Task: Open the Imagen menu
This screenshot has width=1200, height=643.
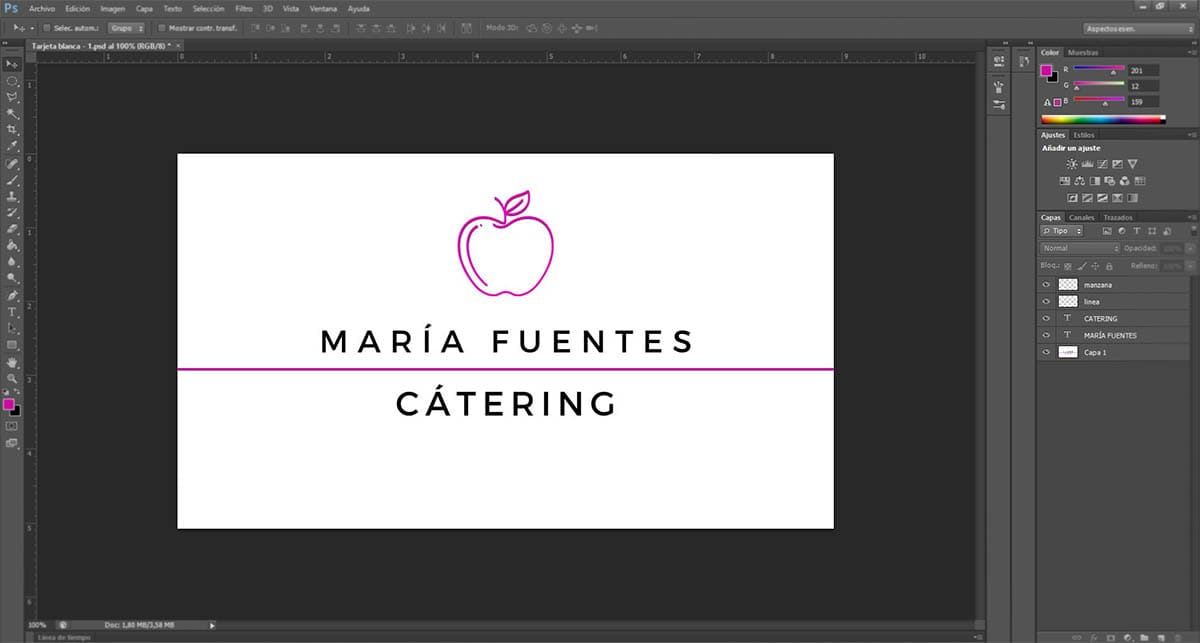Action: [113, 8]
